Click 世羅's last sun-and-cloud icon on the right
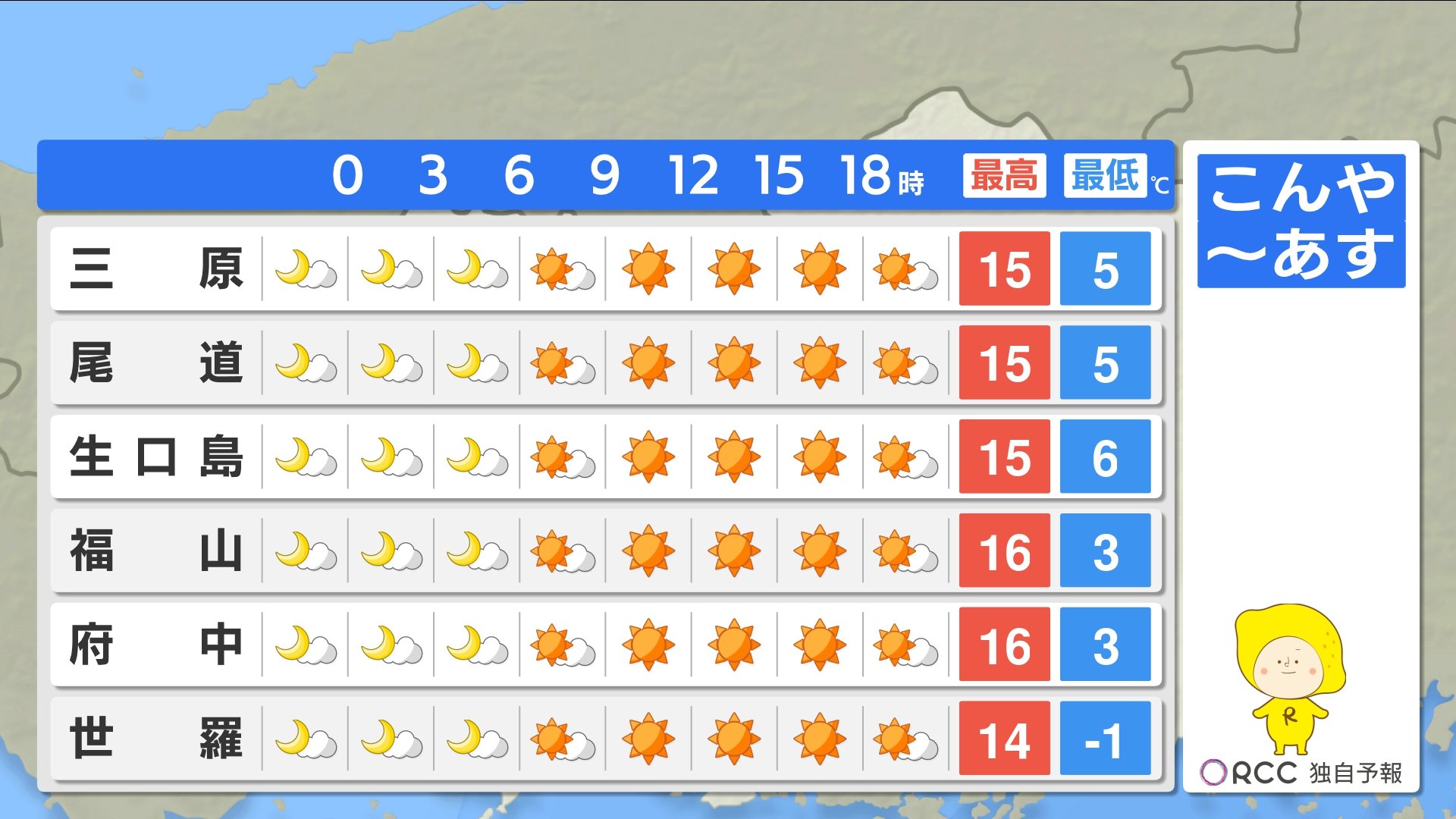The height and width of the screenshot is (819, 1456). tap(905, 739)
